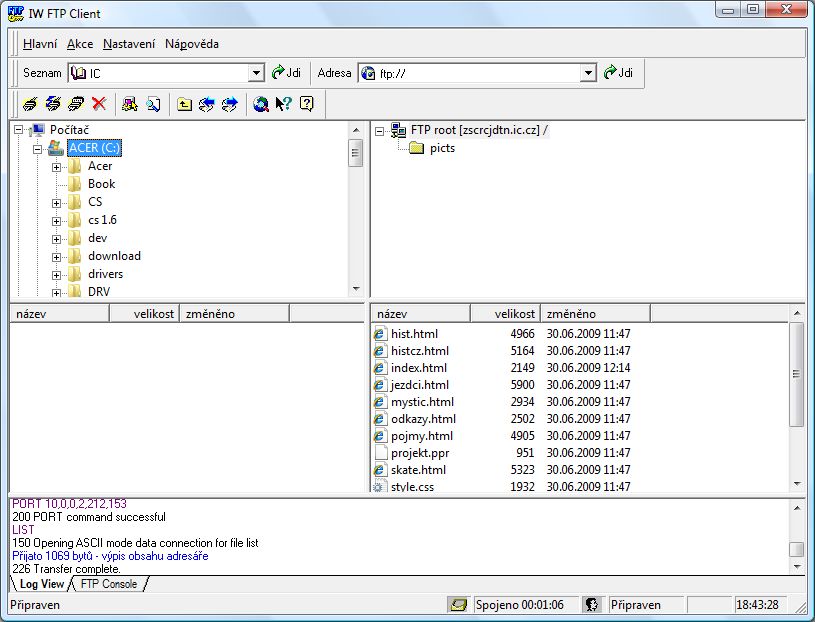Expand the drivers folder node
Screen dimensions: 815x622
point(56,275)
